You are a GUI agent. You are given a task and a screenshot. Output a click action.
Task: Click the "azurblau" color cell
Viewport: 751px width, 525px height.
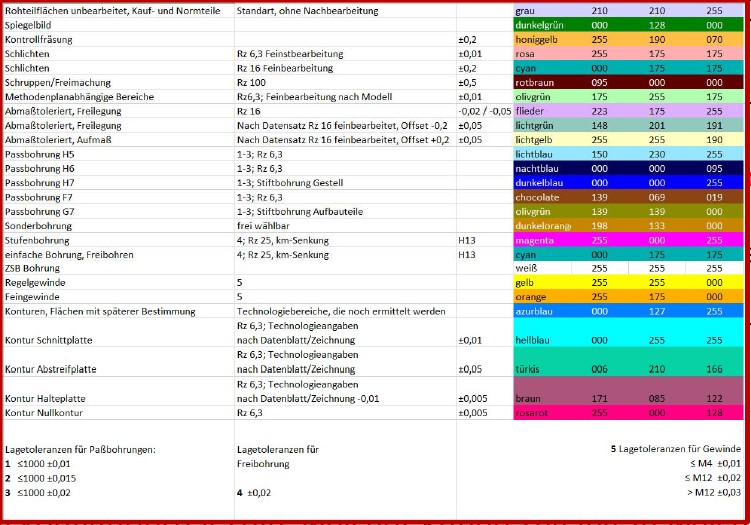542,311
